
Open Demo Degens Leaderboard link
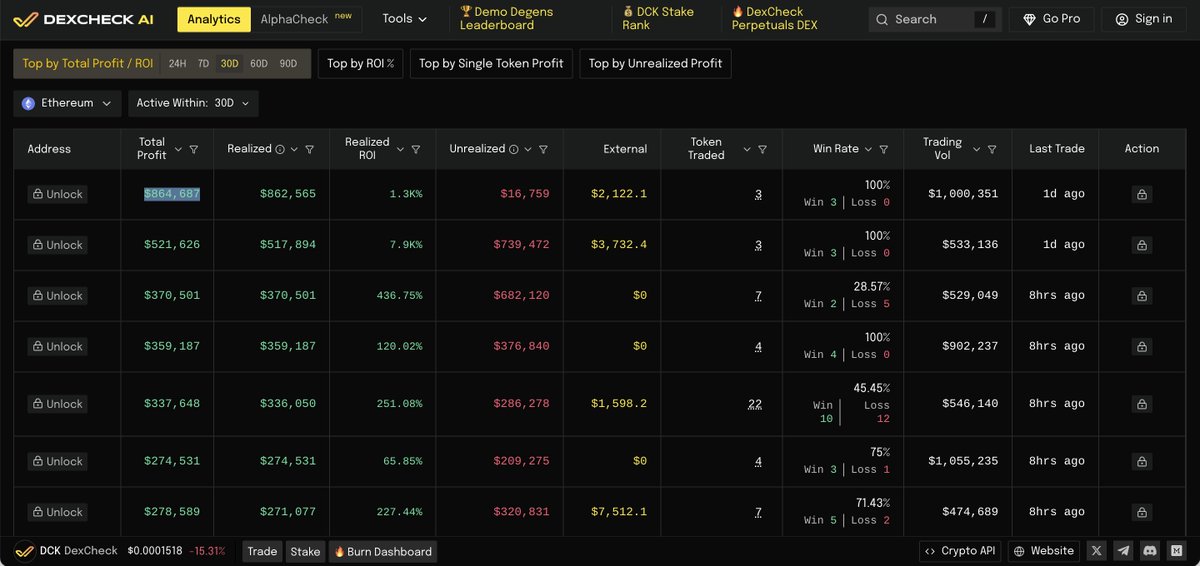[x=507, y=19]
